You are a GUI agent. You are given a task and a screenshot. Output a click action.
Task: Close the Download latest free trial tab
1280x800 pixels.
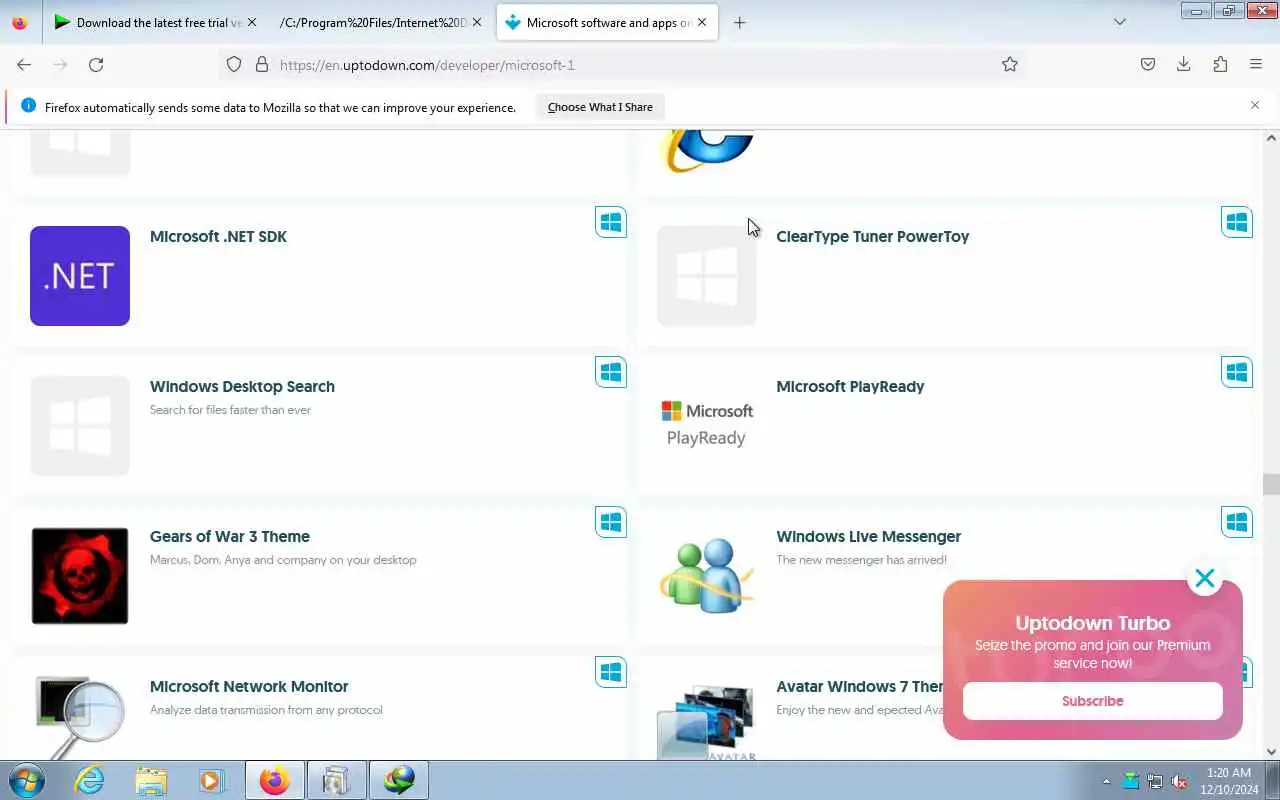pyautogui.click(x=251, y=22)
